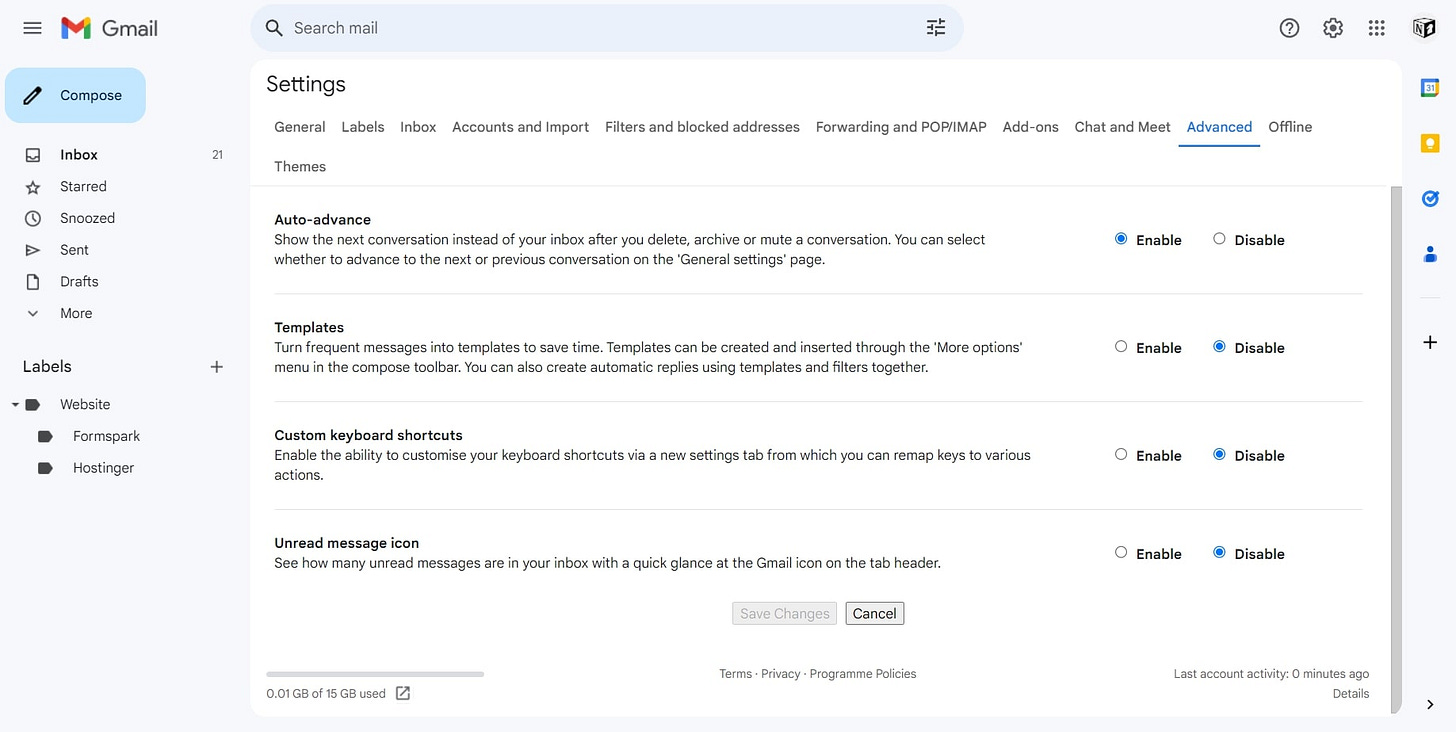Open Google Calendar in the side panel
Screen dimensions: 1456x732
tap(1429, 87)
